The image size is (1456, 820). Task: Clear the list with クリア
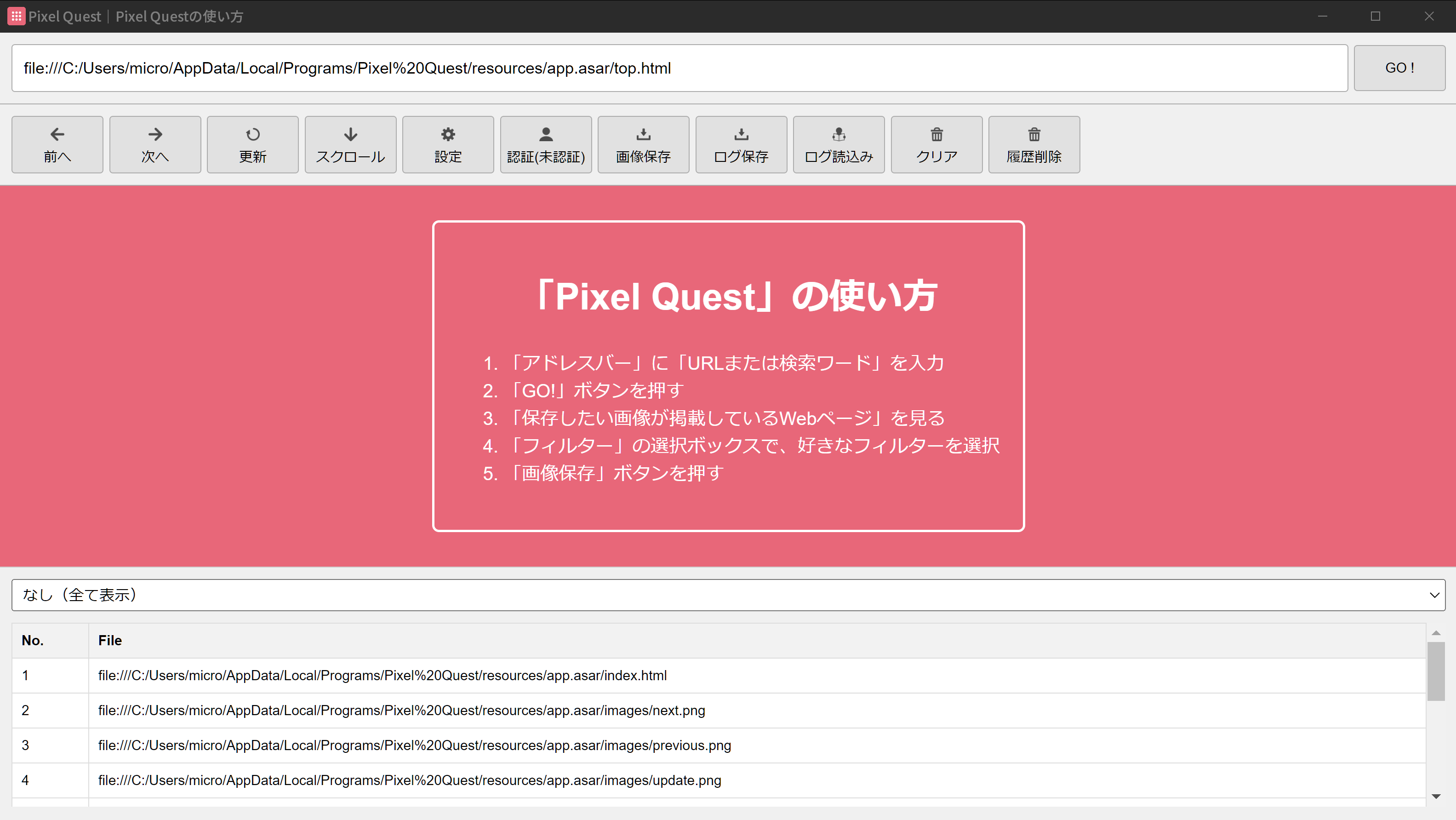(936, 144)
